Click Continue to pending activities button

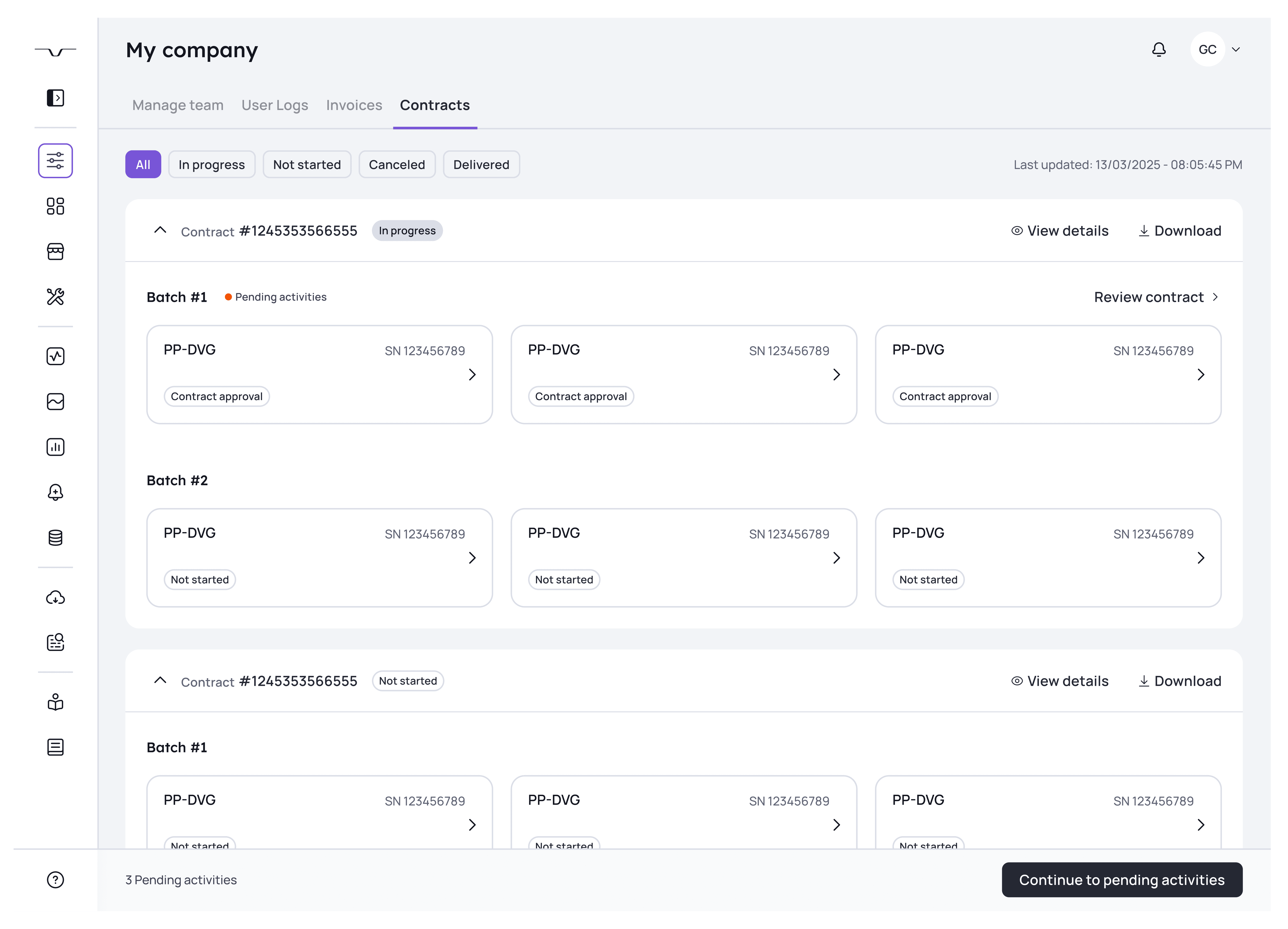pyautogui.click(x=1122, y=880)
